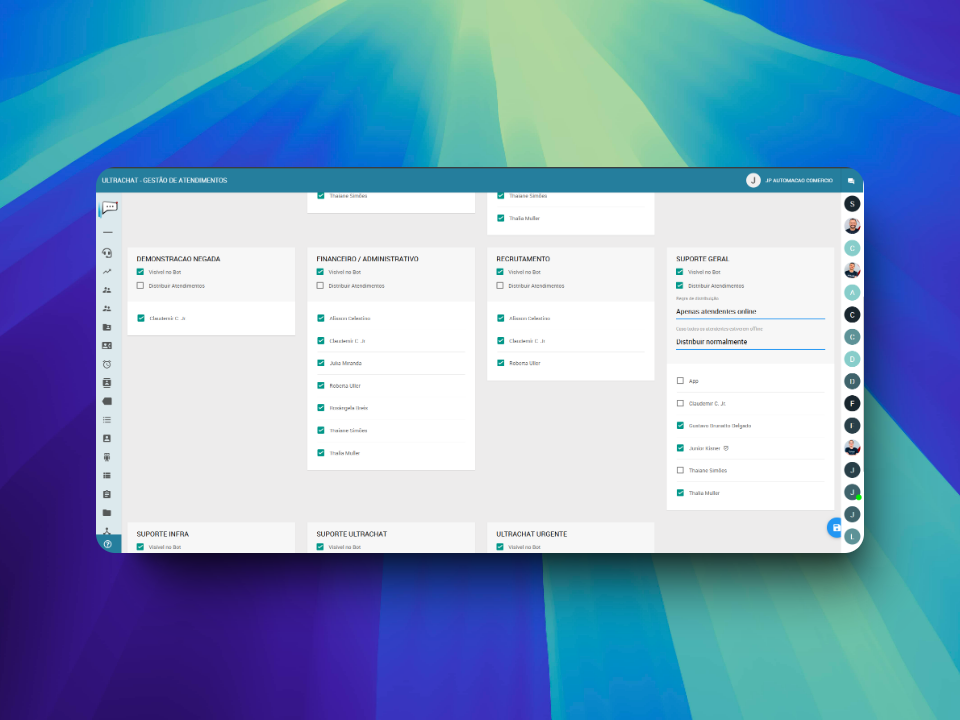Screen dimensions: 960x720
Task: Open the chat bubbles icon in header
Action: [851, 181]
